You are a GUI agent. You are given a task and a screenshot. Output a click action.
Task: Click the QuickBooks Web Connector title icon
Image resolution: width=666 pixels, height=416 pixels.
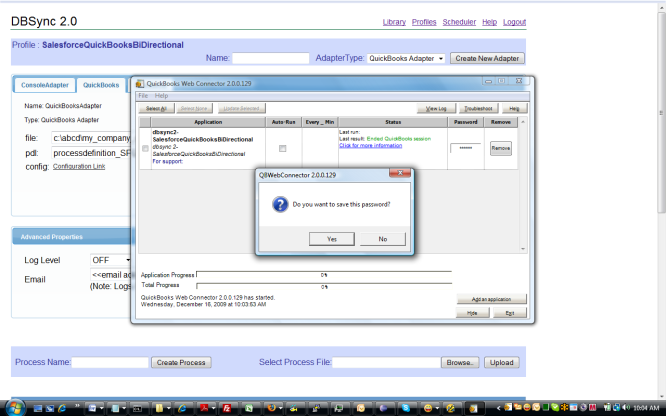click(139, 83)
